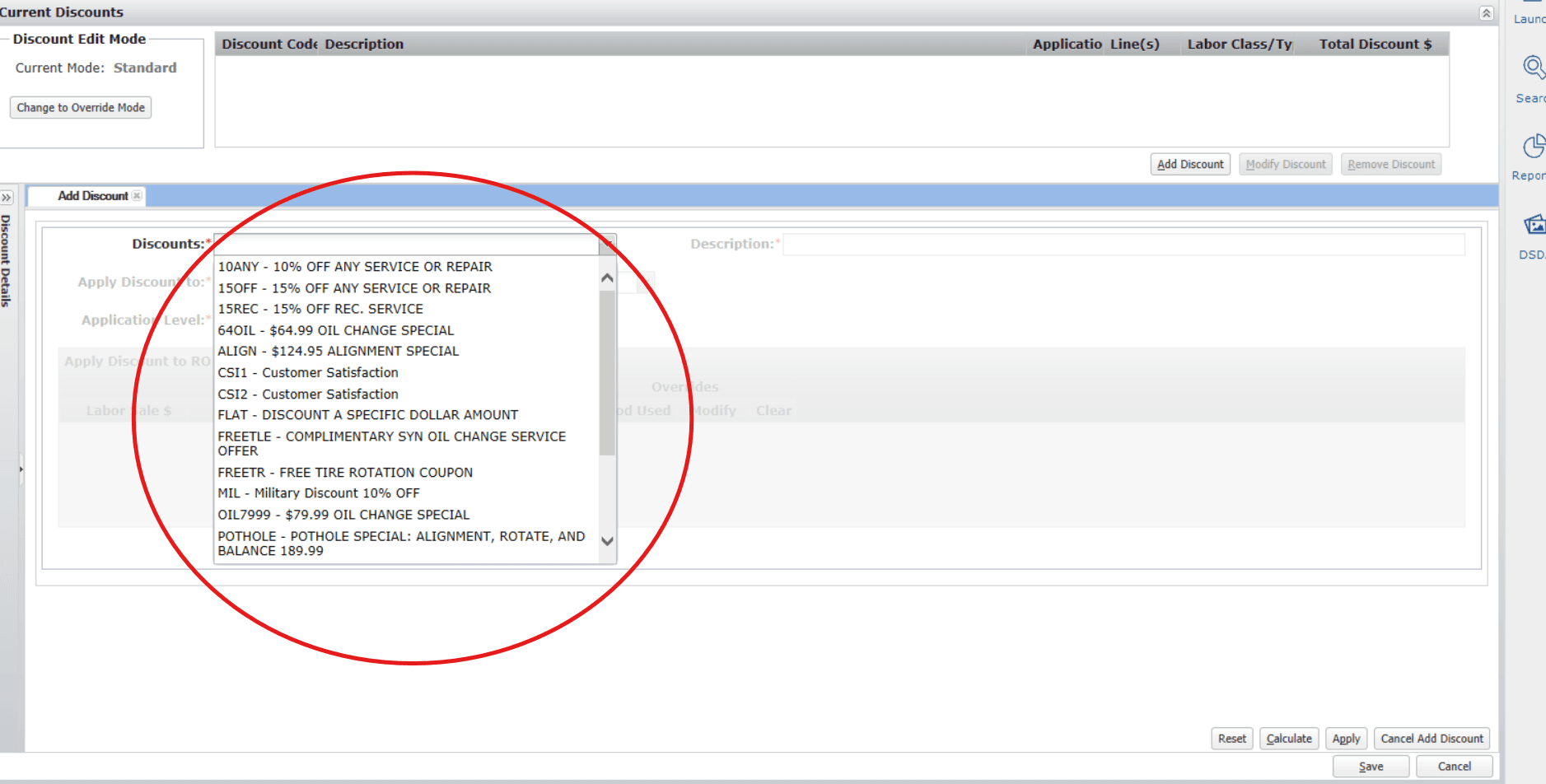Sort by Discount Code column header

269,44
